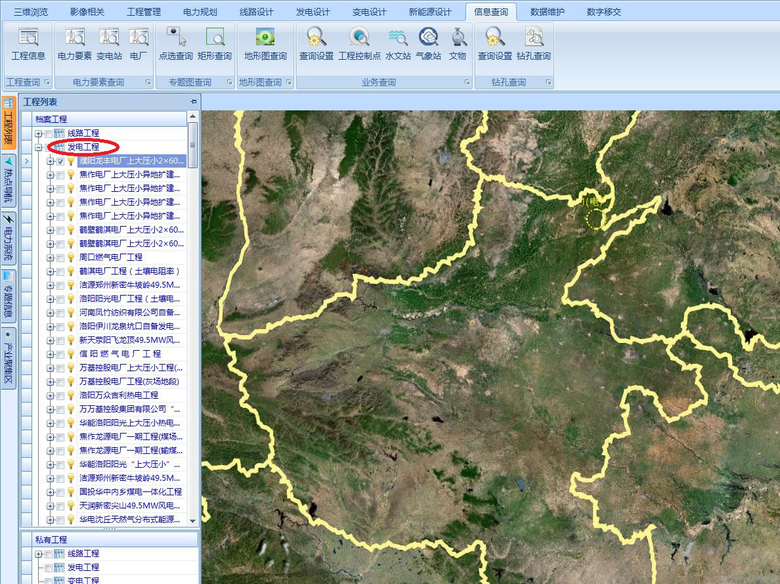Screen dimensions: 780x584
Task: Switch to the 发电设计 ribbon tab
Action: point(313,12)
